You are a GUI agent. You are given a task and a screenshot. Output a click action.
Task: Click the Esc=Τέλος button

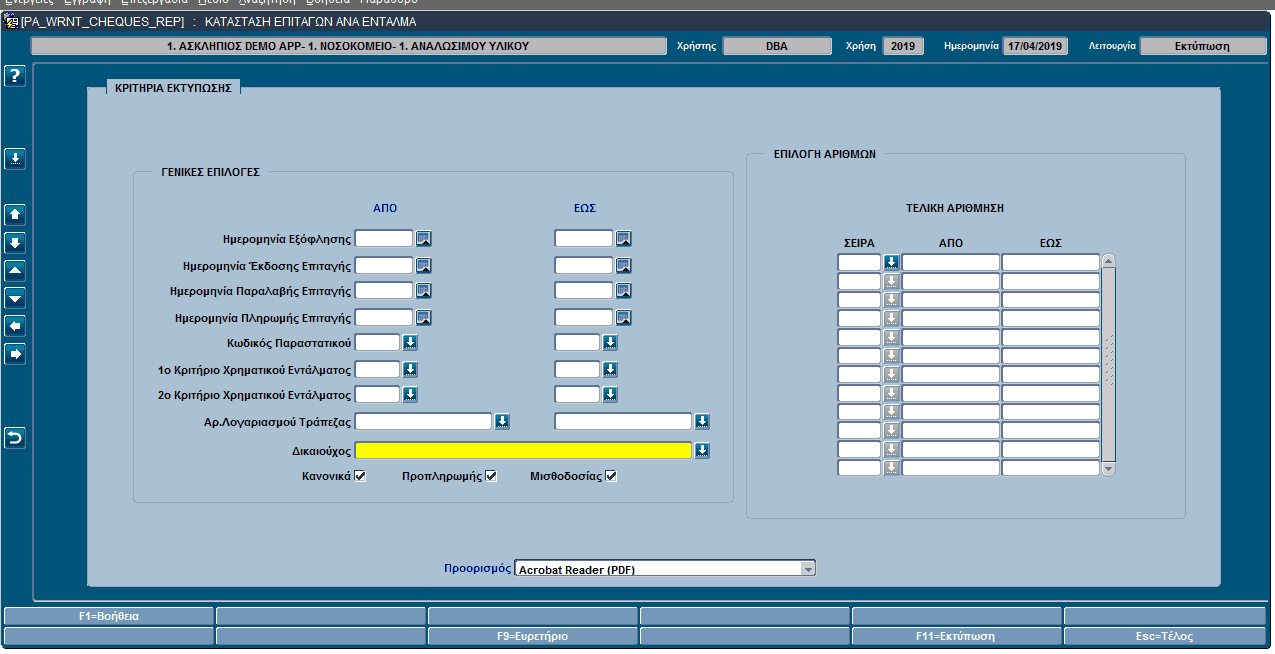pos(1167,636)
